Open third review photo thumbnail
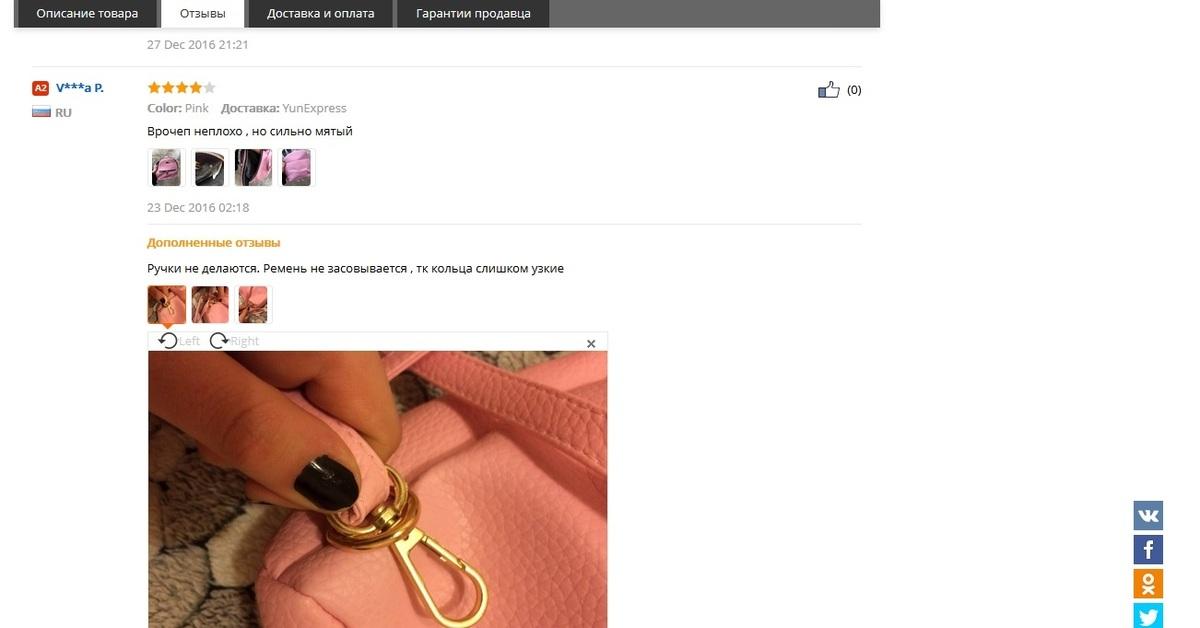 tap(253, 168)
